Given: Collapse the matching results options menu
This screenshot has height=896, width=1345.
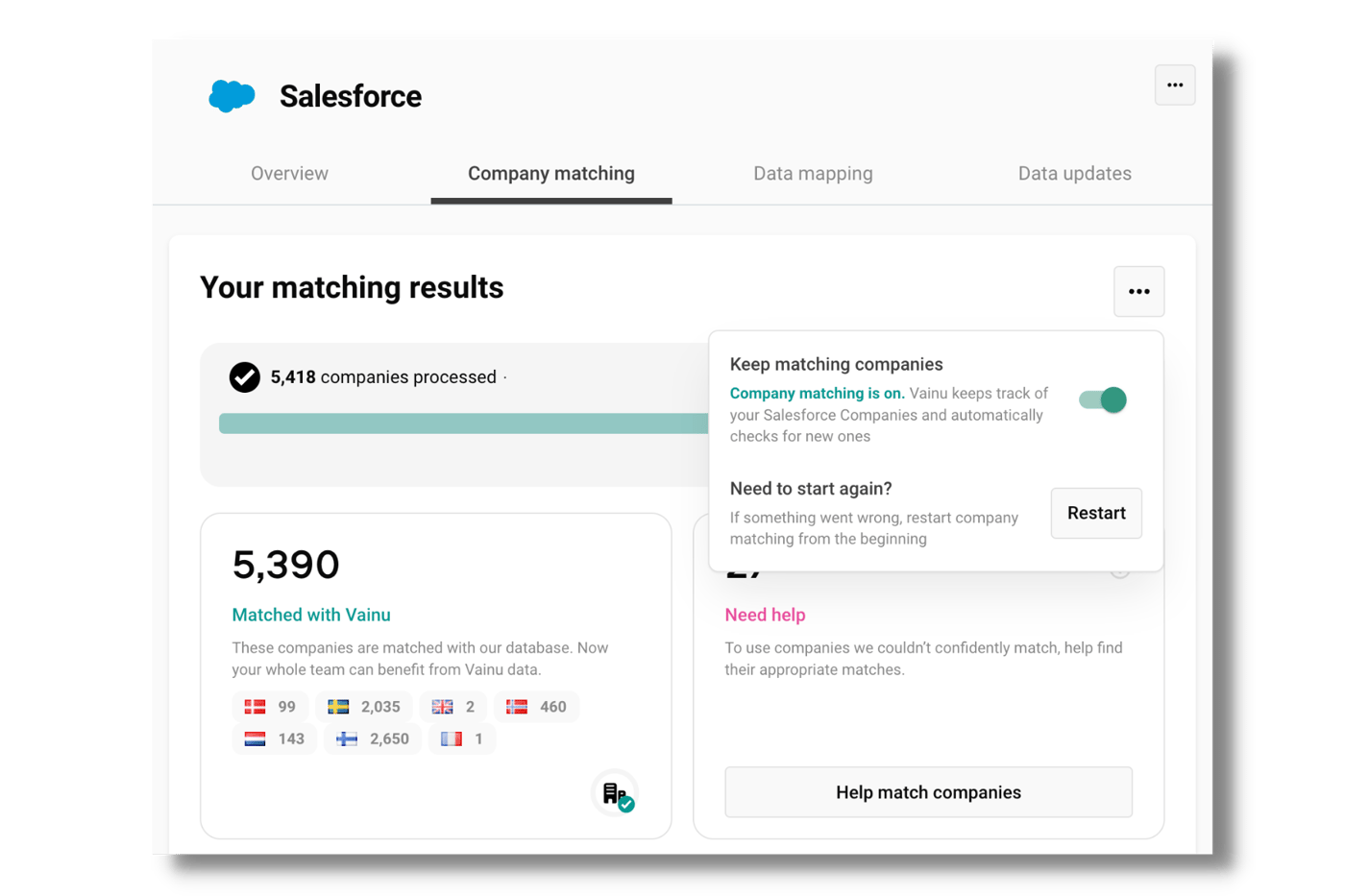Looking at the screenshot, I should click(1138, 292).
